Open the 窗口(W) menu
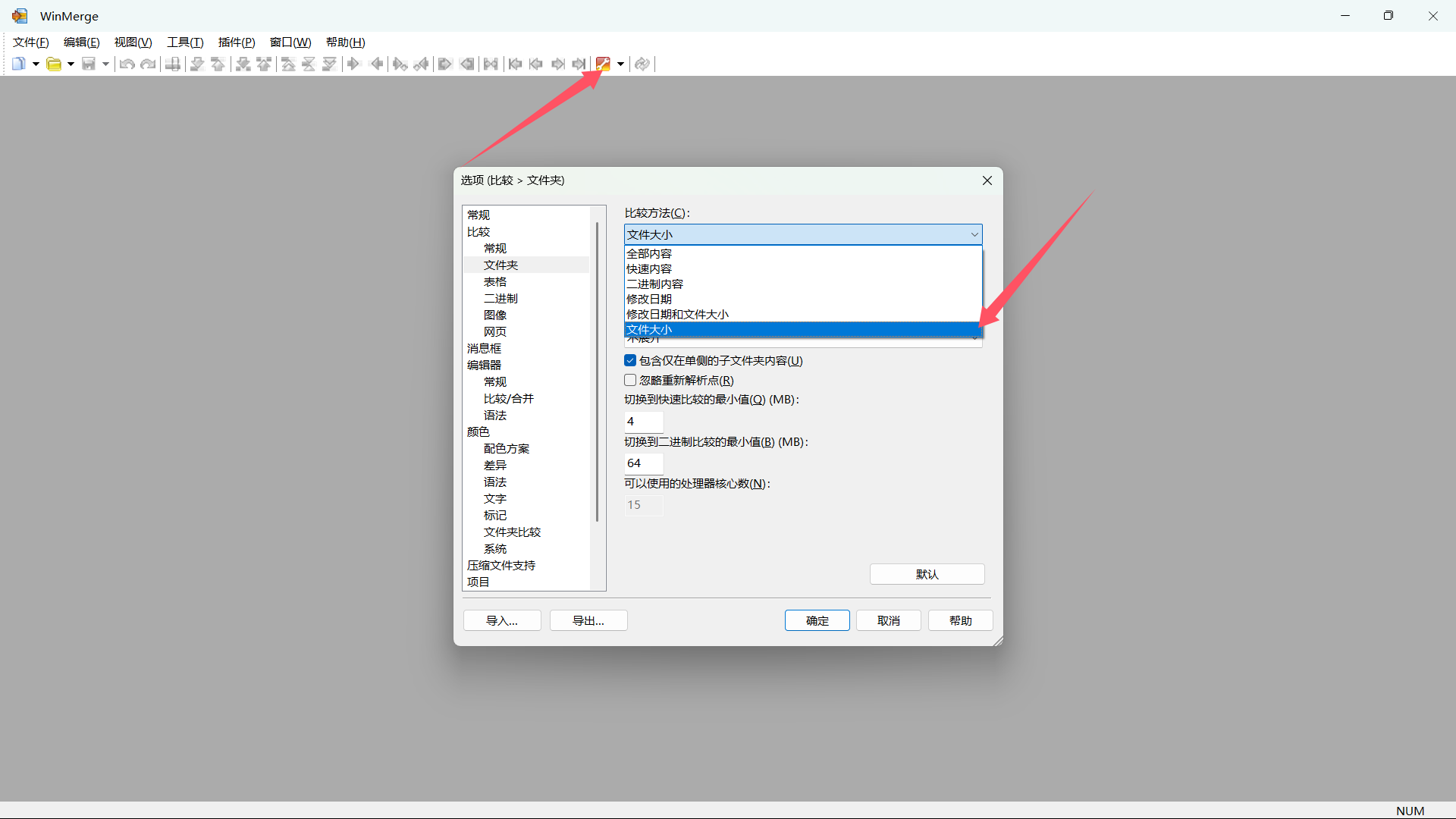 [x=290, y=42]
